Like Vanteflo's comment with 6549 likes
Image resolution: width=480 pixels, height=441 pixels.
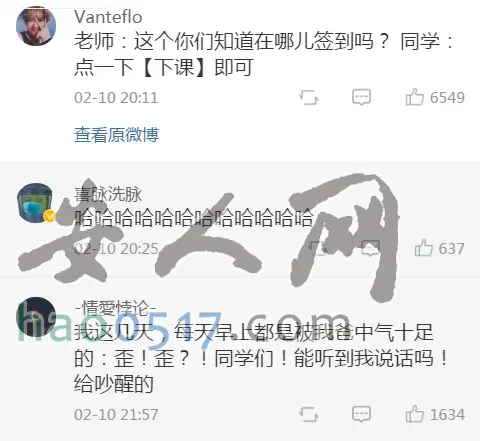pos(435,97)
